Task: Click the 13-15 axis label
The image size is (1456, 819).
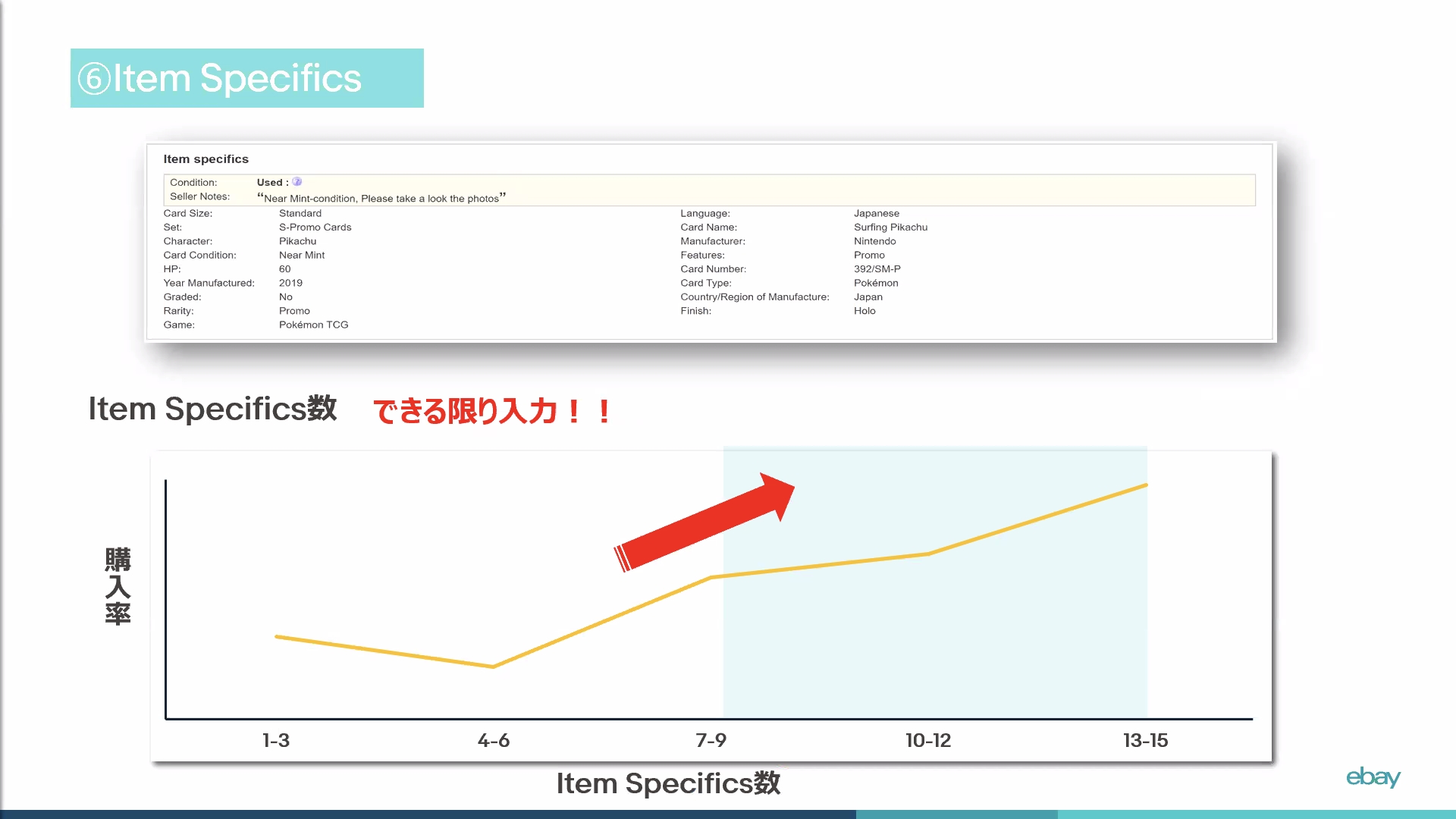Action: (1145, 740)
